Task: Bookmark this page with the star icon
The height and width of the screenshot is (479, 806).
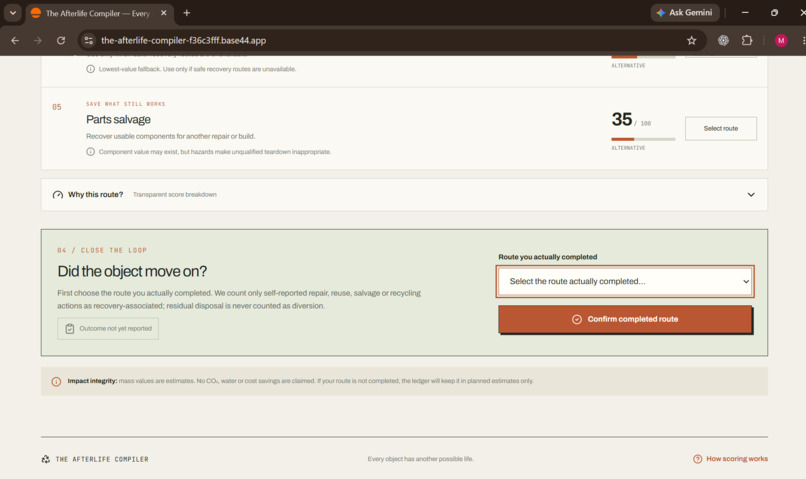Action: coord(691,40)
